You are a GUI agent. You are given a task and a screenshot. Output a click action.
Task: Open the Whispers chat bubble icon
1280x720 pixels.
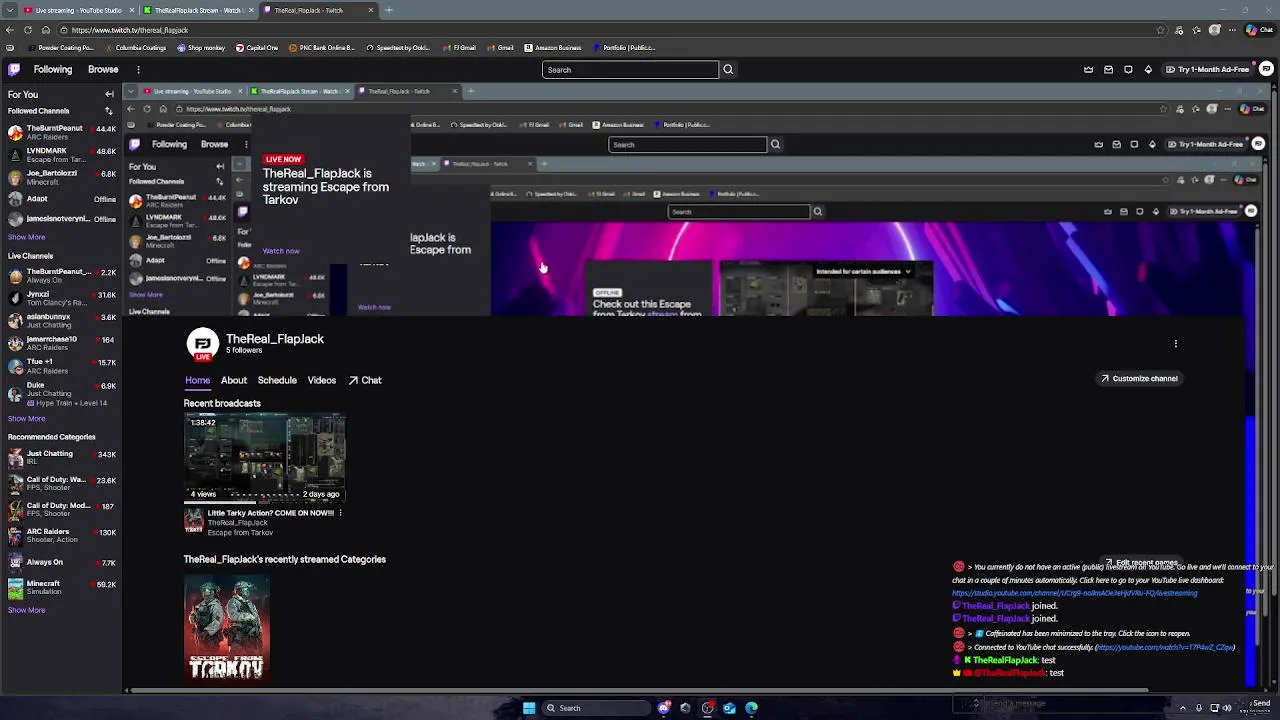point(1128,69)
